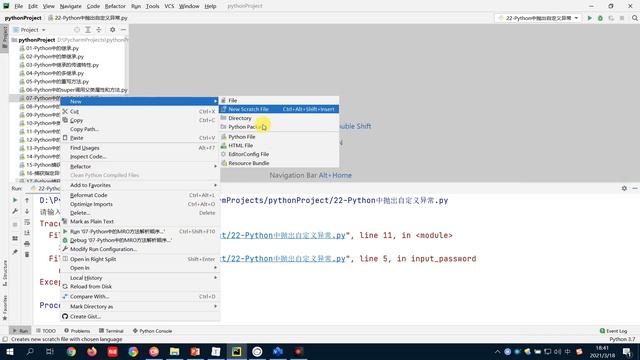Choose Resource Bundle option
Viewport: 640px width, 360px height.
pyautogui.click(x=279, y=163)
